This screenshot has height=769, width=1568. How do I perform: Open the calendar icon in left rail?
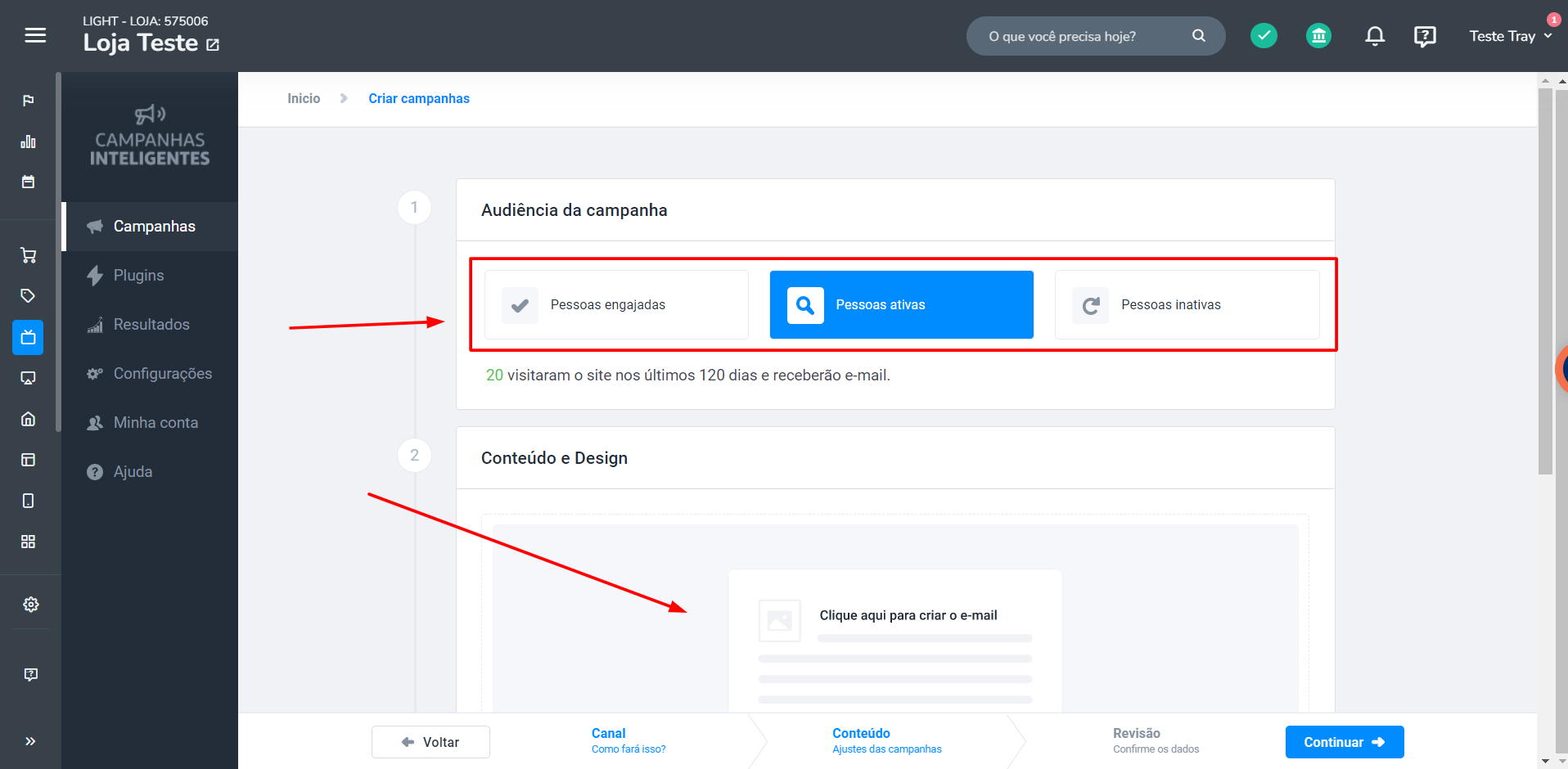pos(29,182)
